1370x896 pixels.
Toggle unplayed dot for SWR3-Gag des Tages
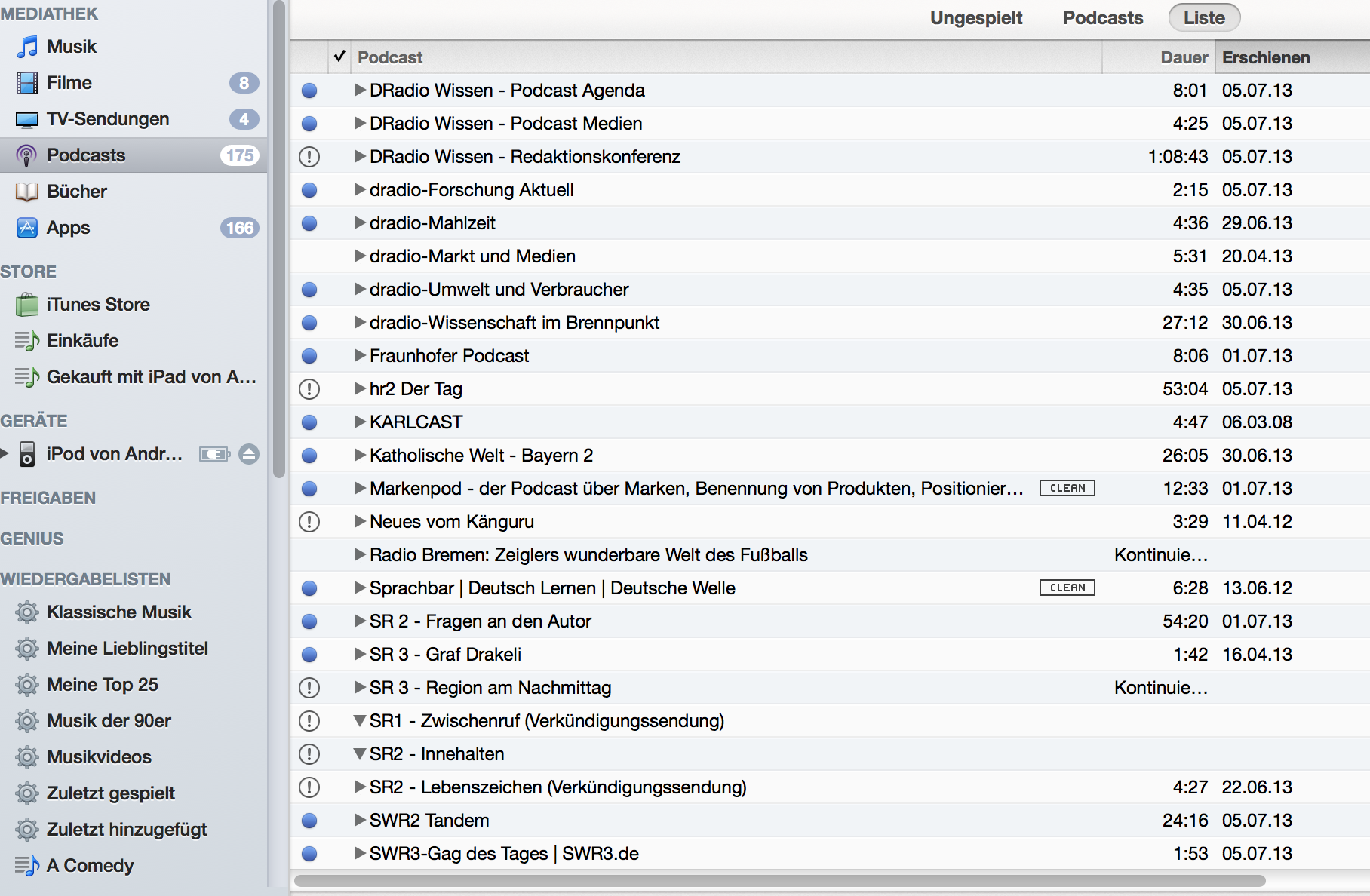click(309, 854)
